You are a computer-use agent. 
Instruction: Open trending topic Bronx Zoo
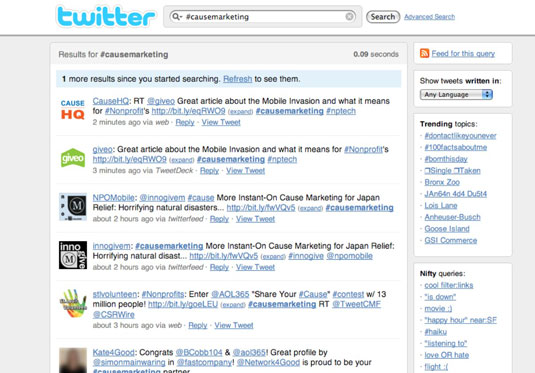[x=442, y=182]
